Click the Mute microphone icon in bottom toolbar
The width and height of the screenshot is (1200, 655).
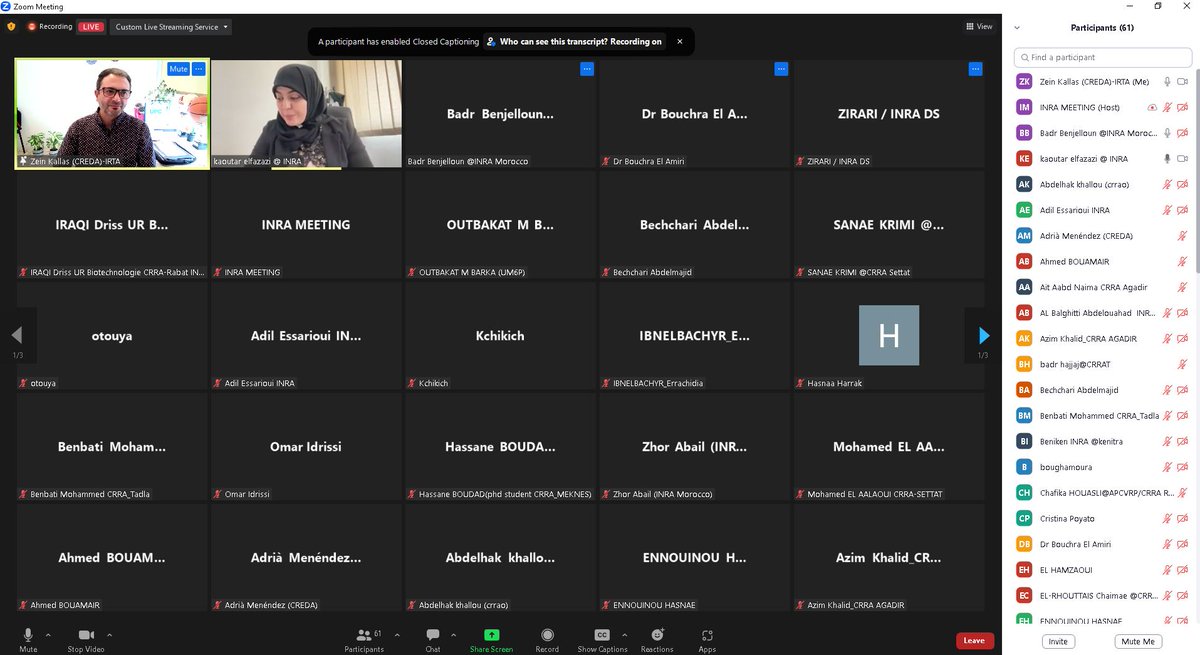[x=28, y=635]
